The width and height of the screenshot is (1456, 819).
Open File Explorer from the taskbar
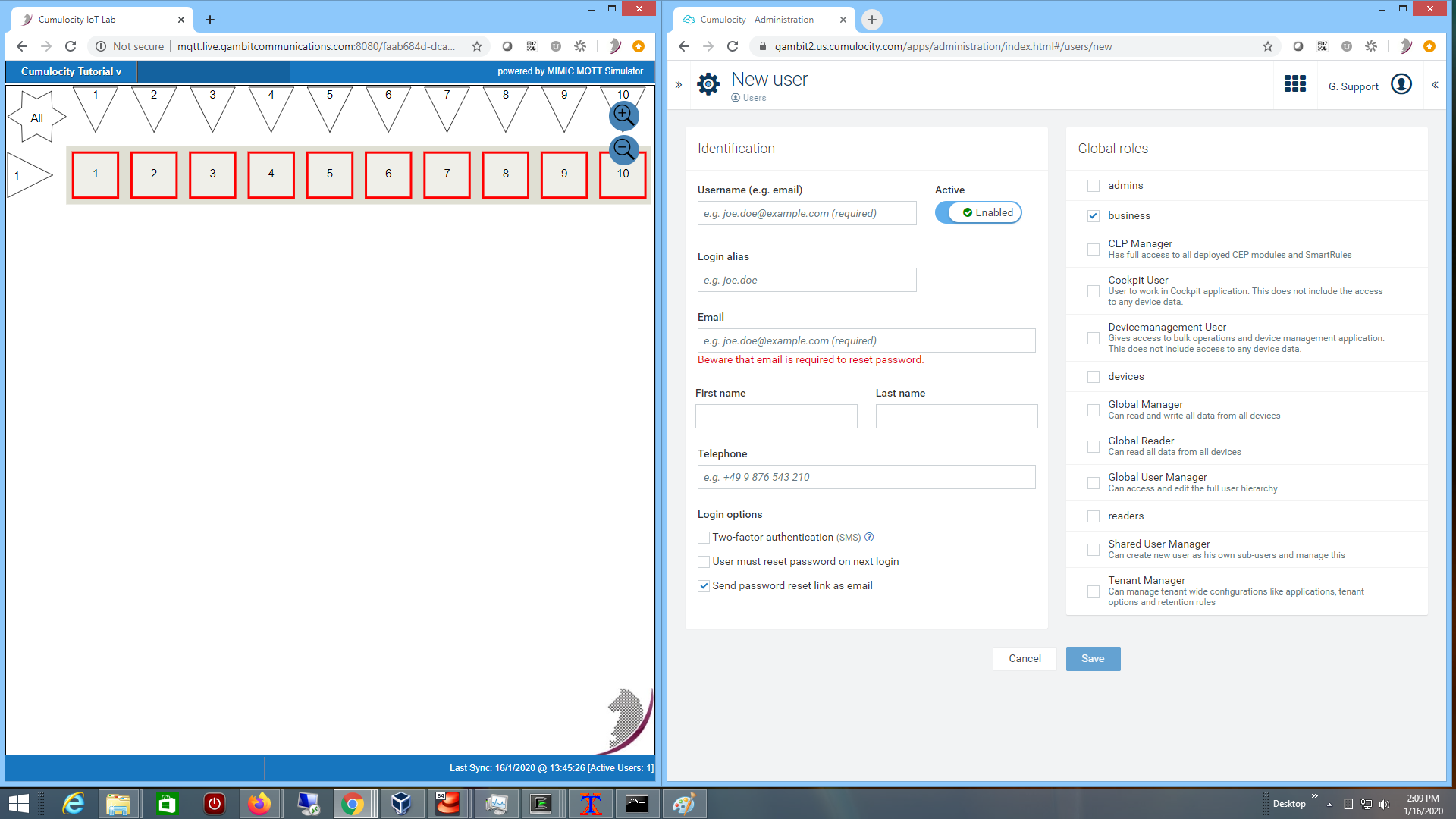(118, 804)
